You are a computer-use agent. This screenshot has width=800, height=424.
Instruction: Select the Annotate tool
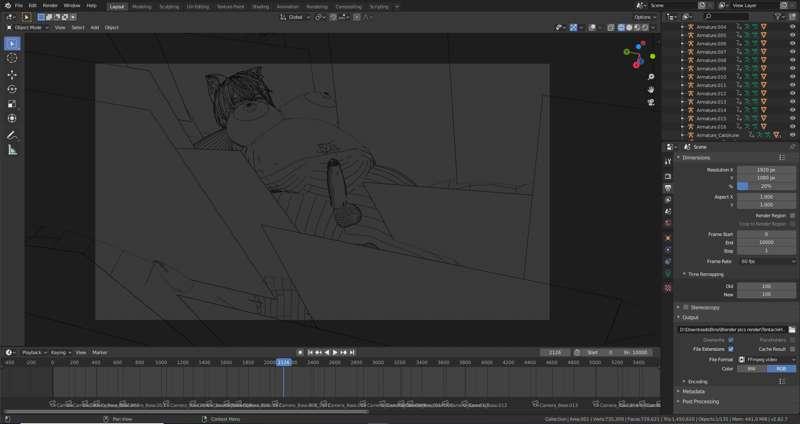pos(12,135)
